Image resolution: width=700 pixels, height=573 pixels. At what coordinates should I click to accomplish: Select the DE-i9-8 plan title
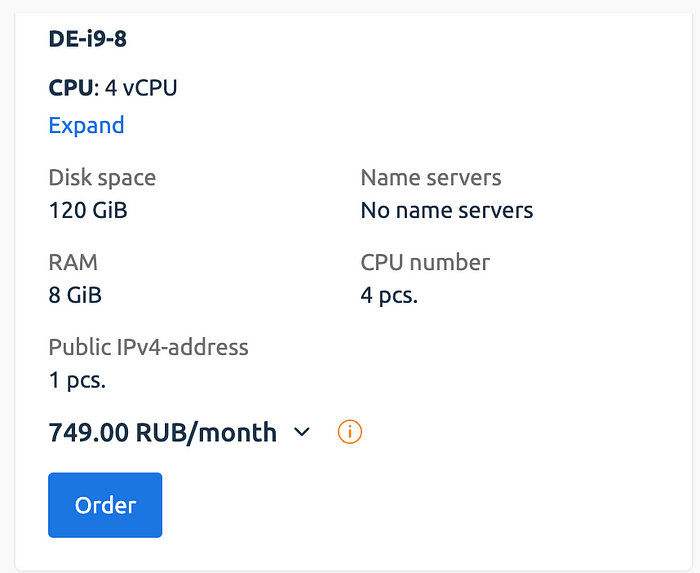pyautogui.click(x=87, y=40)
